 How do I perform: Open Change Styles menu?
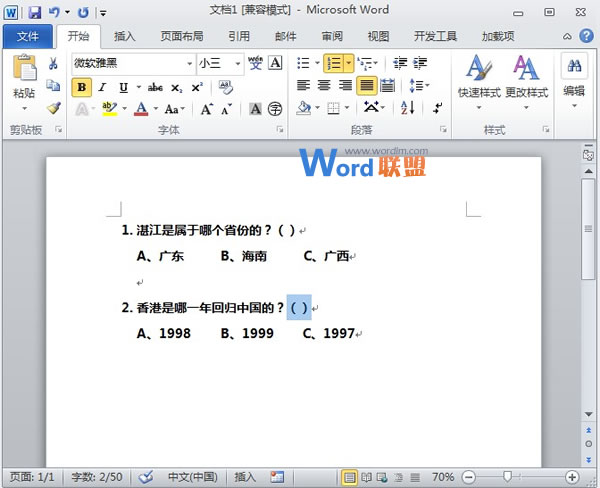tap(527, 81)
